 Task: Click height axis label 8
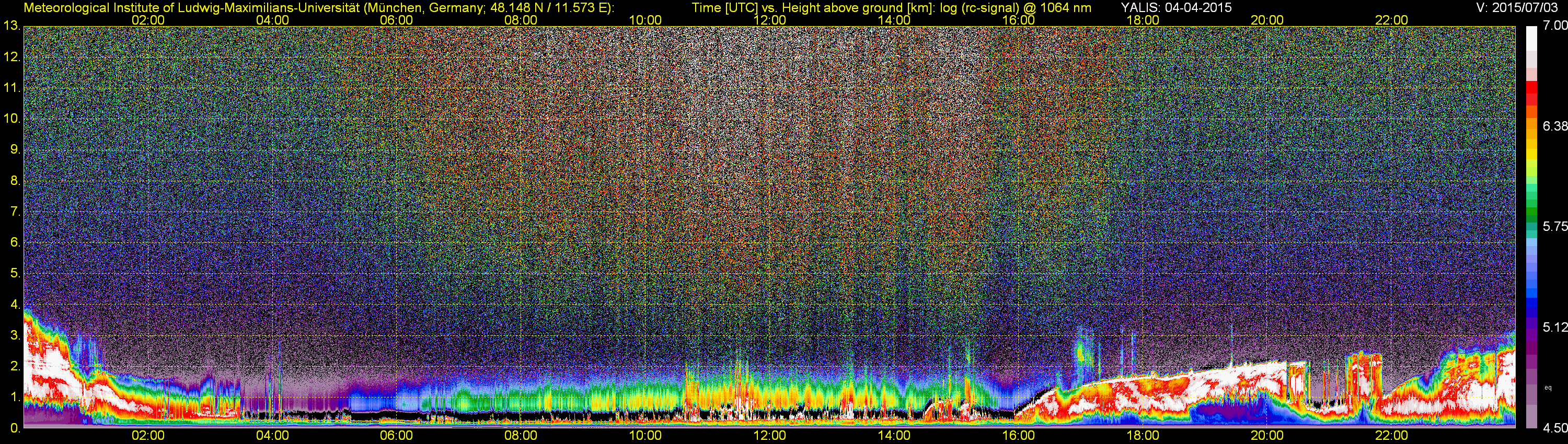click(x=15, y=181)
